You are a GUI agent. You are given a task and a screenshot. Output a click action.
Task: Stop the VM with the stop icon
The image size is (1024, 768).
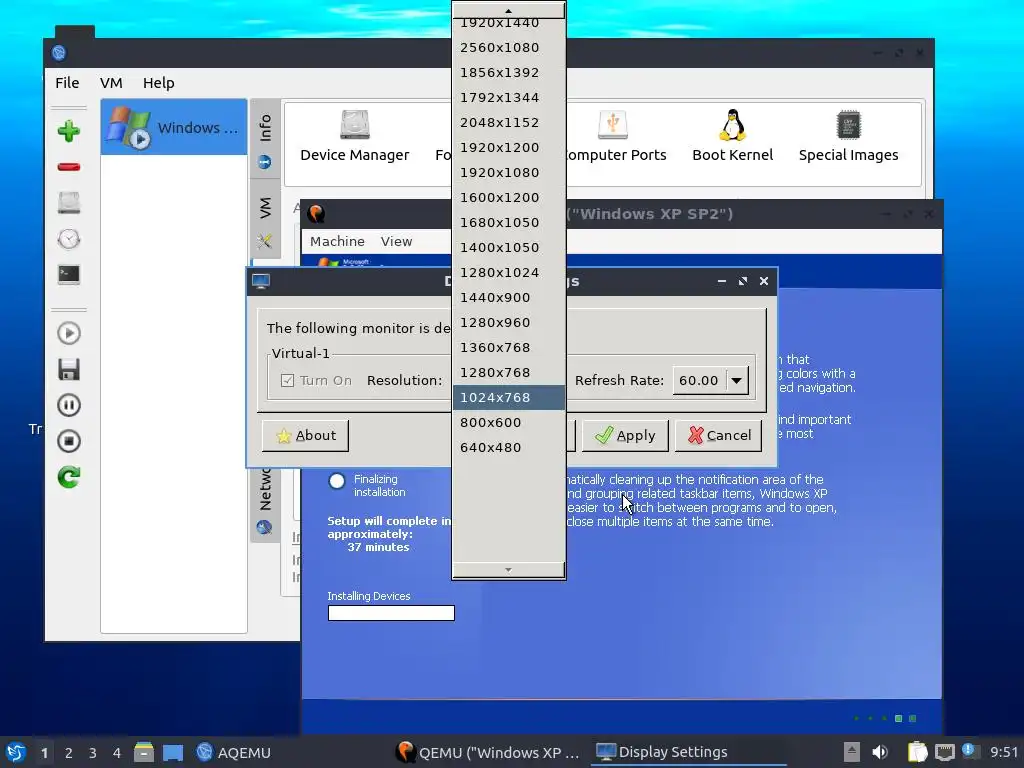(69, 441)
